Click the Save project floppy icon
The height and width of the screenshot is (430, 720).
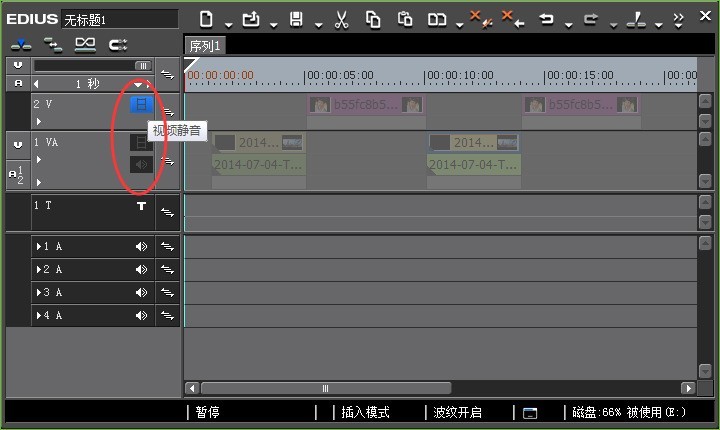pyautogui.click(x=296, y=19)
